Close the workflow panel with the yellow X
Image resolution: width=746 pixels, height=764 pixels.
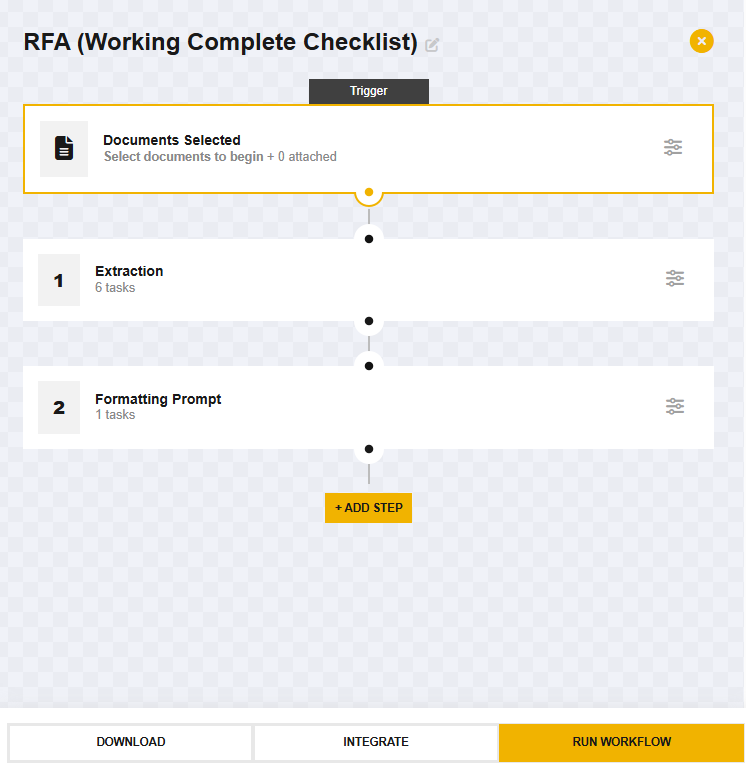click(701, 41)
